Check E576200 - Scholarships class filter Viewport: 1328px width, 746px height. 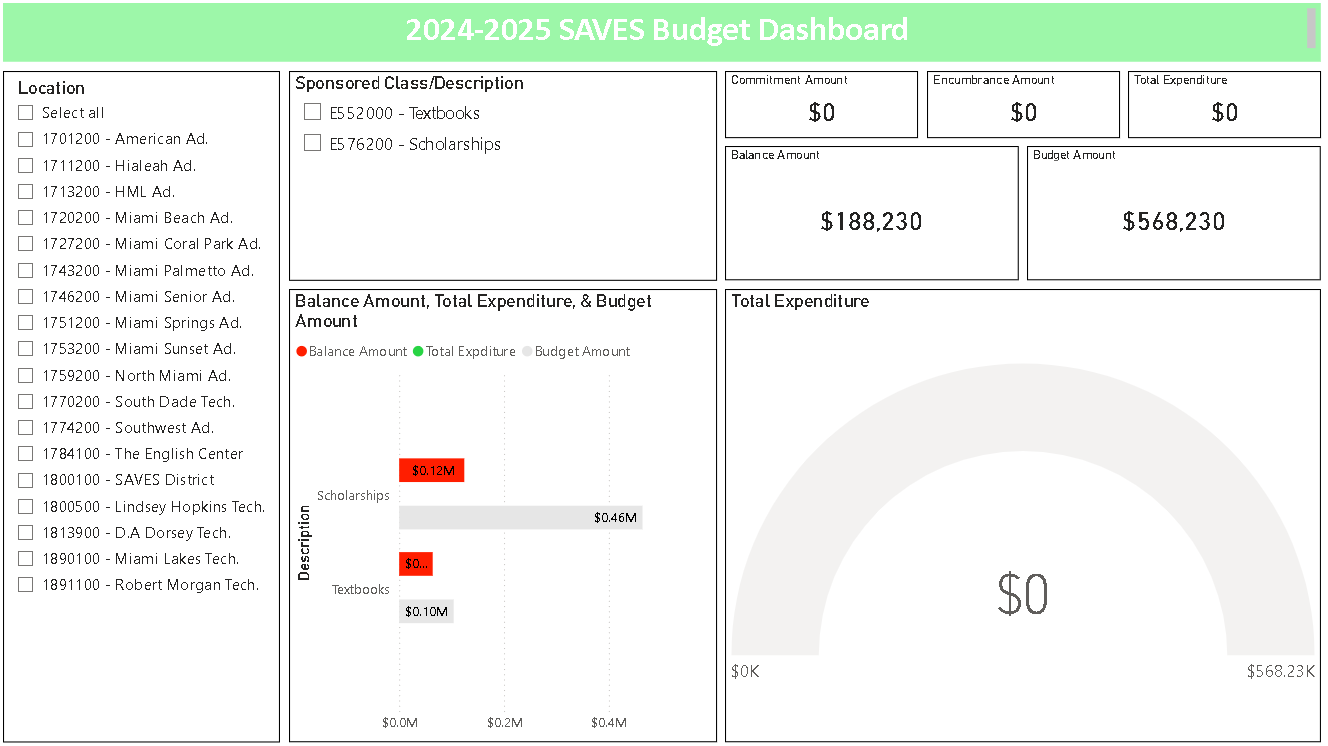click(313, 143)
